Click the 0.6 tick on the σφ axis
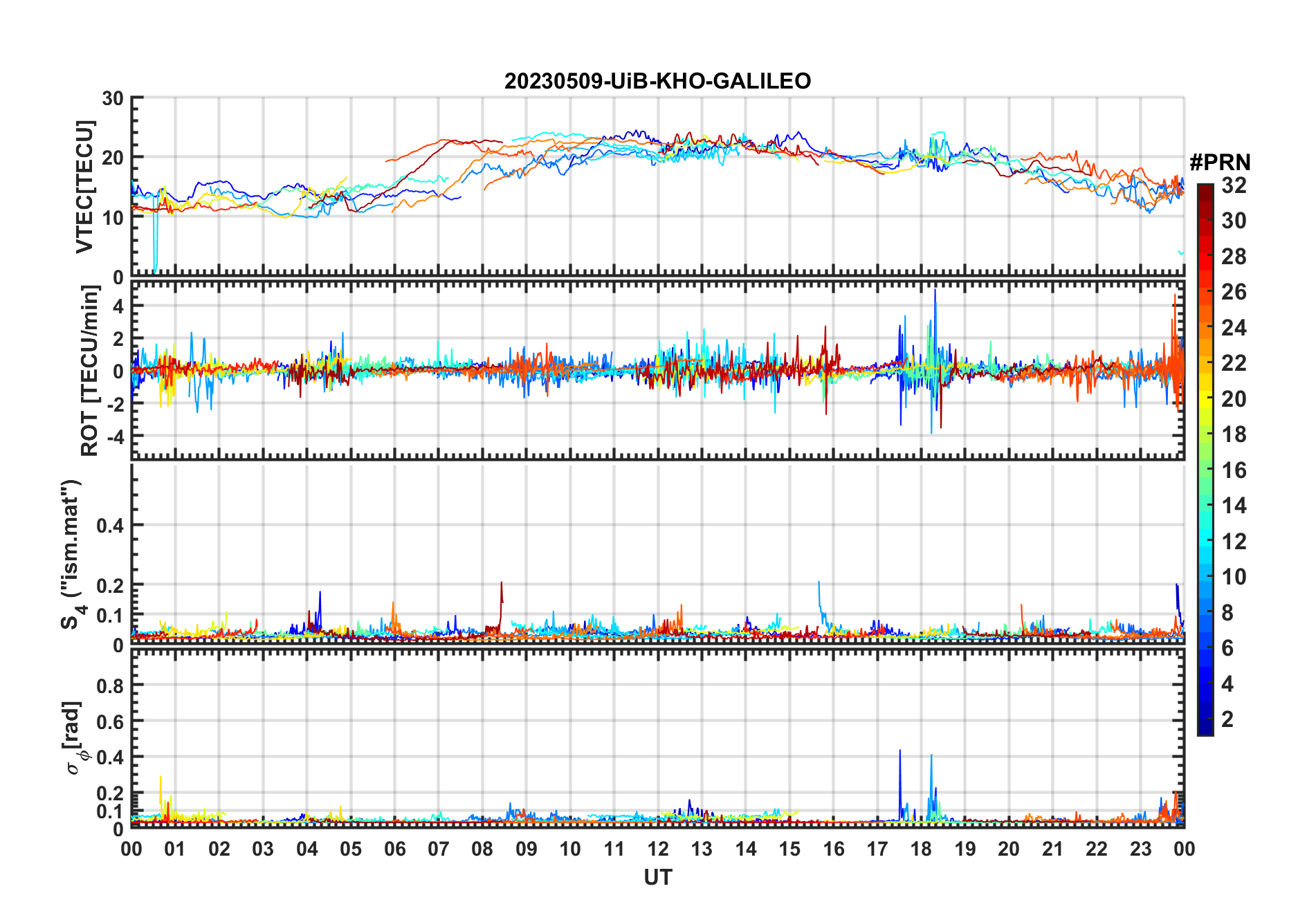Viewport: 1316px width, 920px height. click(111, 721)
